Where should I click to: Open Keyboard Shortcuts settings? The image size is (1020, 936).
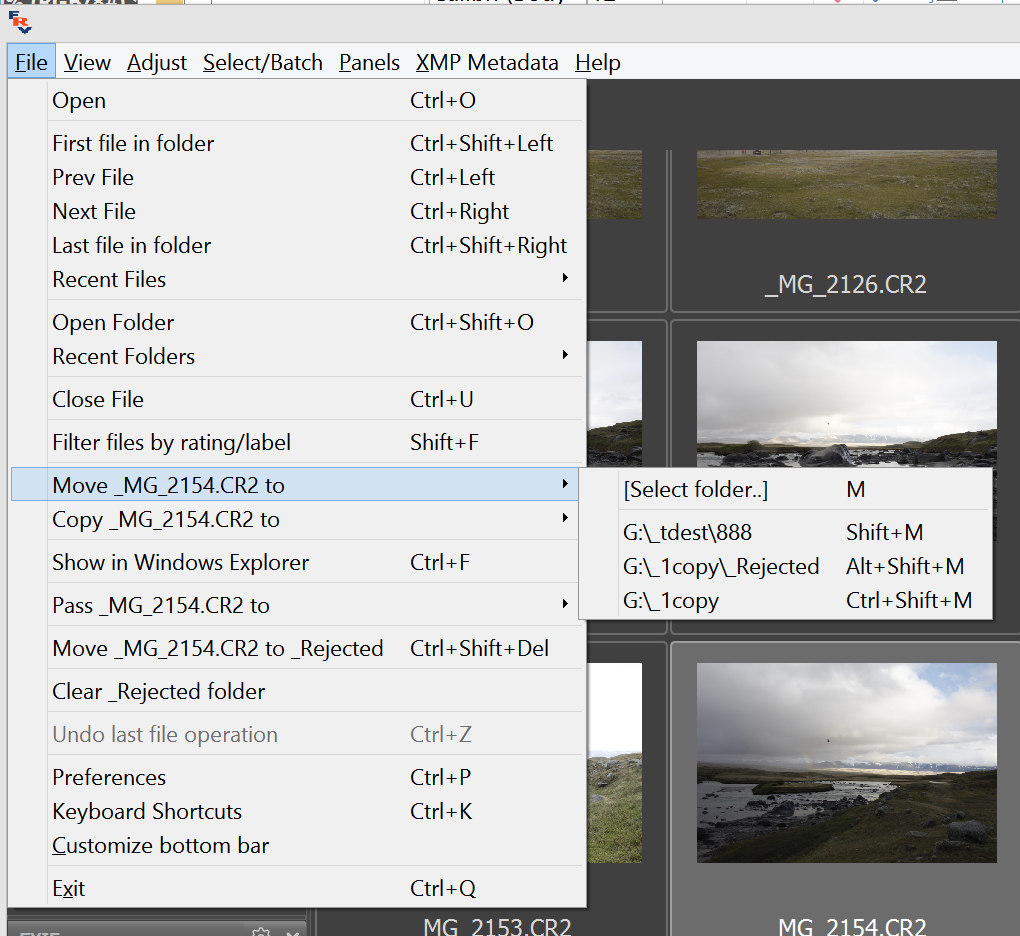pos(147,812)
